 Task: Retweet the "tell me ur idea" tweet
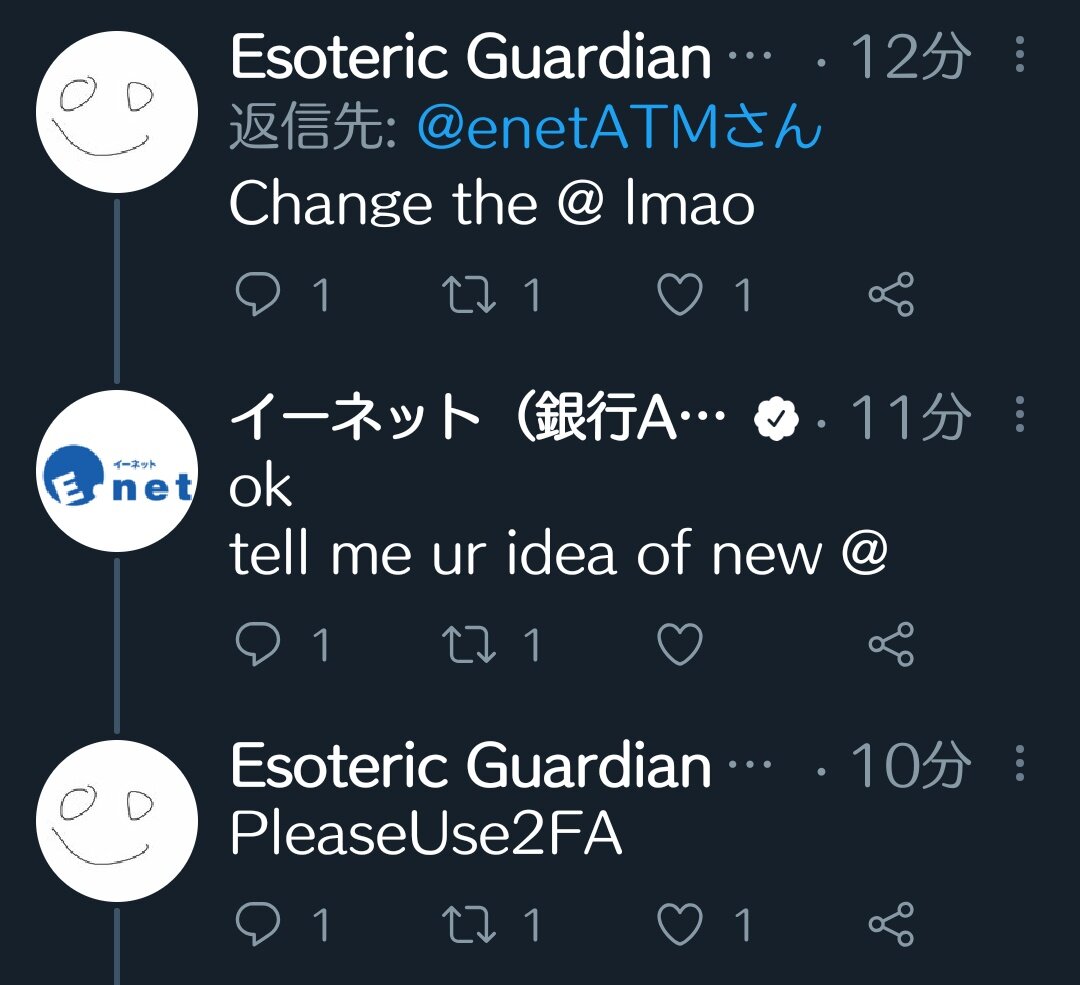click(468, 644)
